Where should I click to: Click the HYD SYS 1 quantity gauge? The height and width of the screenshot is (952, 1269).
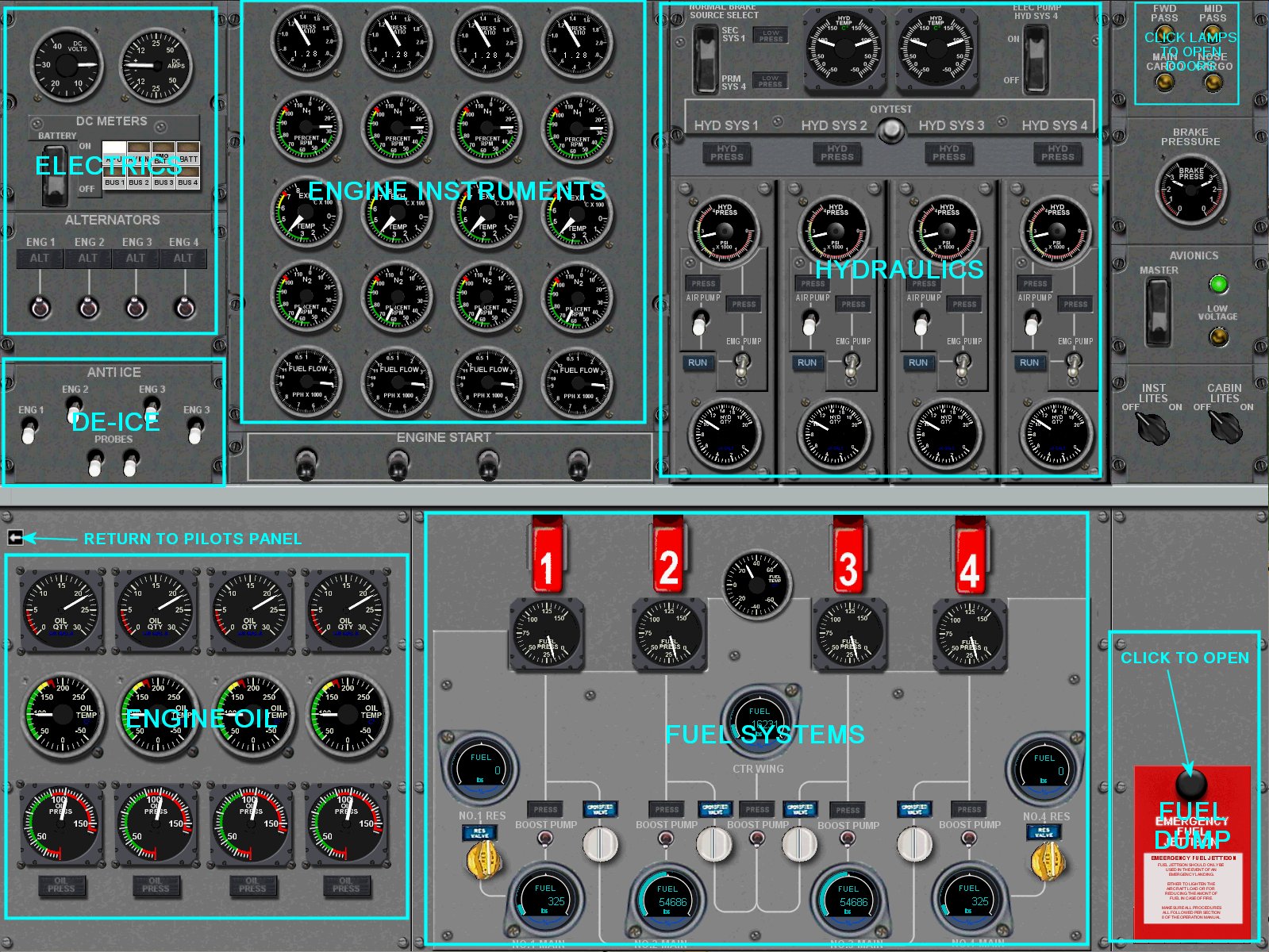[x=725, y=435]
